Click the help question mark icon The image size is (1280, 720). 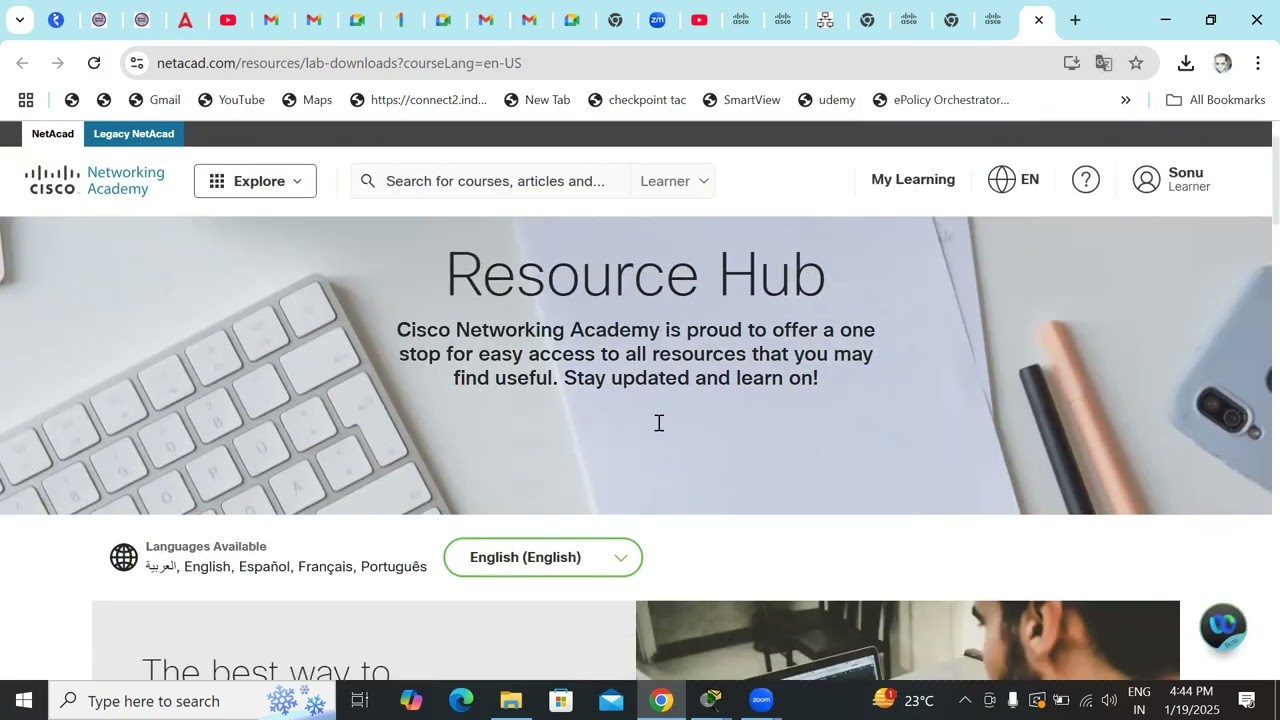click(1086, 180)
